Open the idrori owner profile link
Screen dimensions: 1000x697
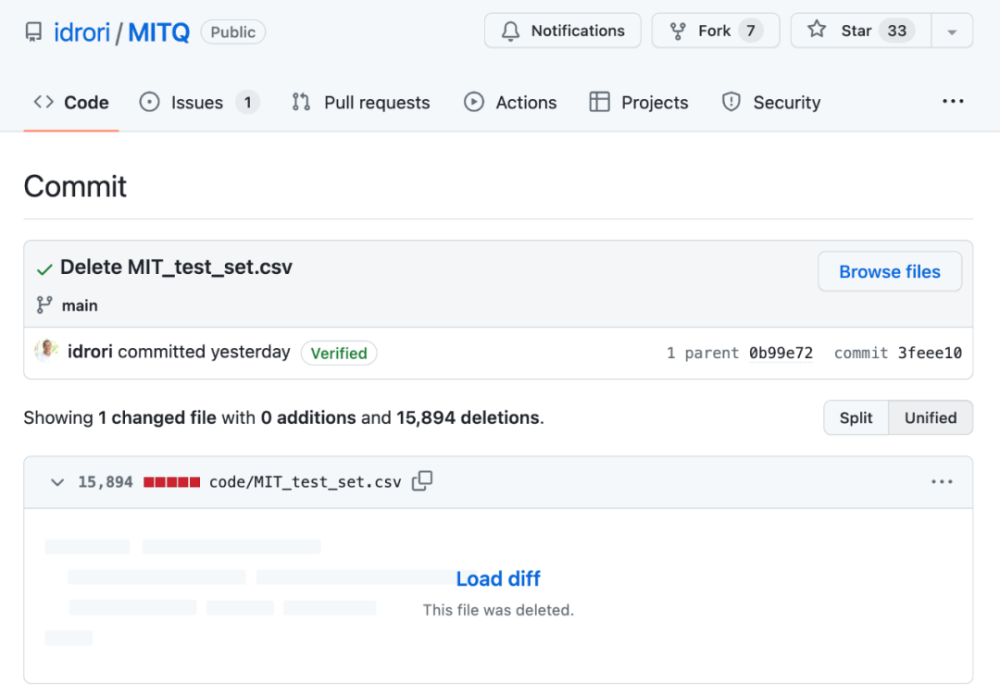click(82, 32)
